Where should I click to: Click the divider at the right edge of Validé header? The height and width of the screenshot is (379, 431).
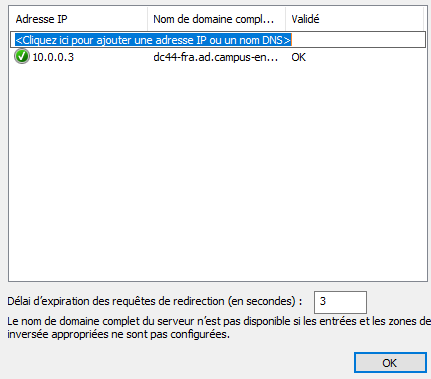423,19
